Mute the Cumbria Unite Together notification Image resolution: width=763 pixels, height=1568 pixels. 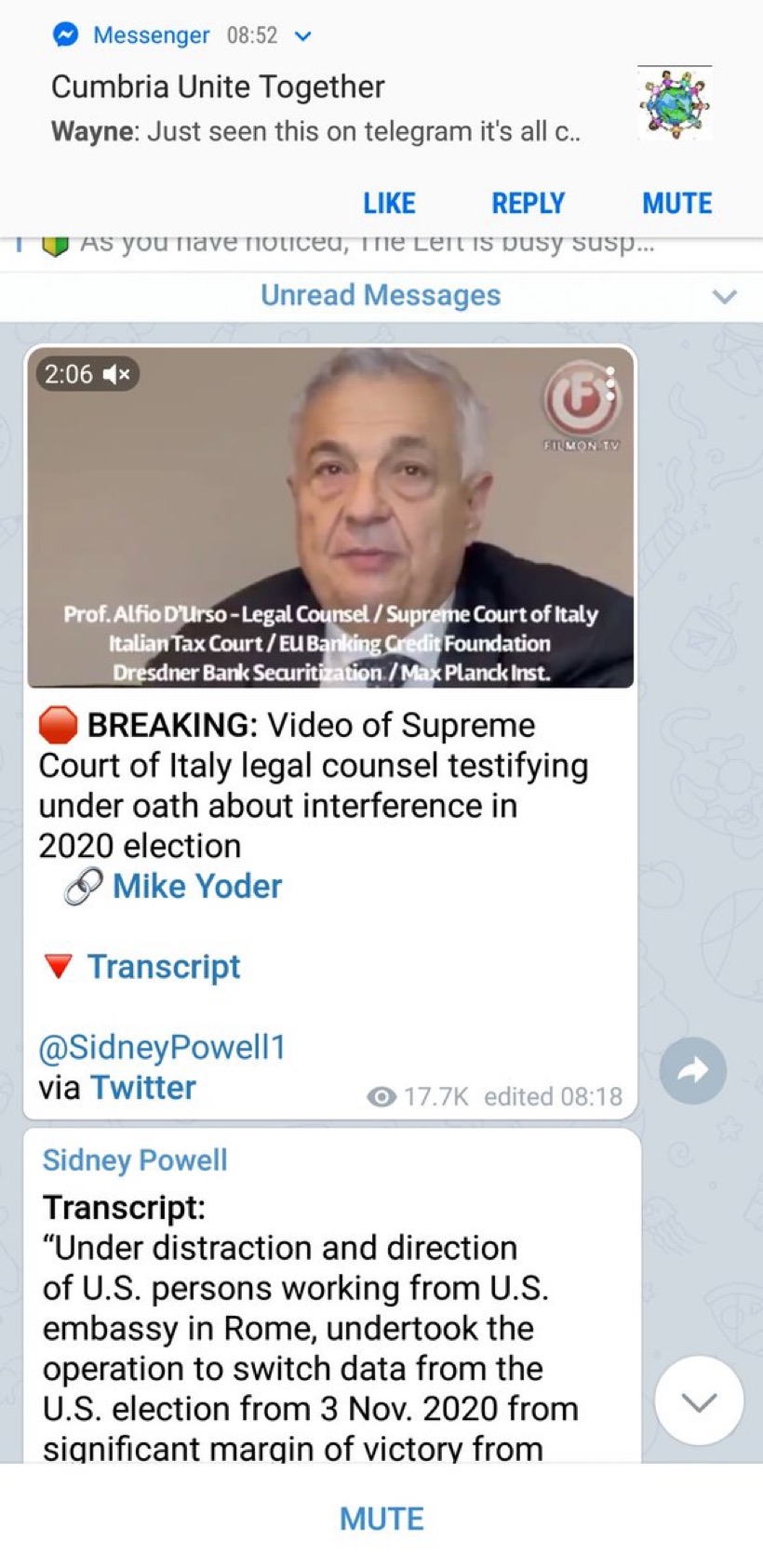coord(677,203)
